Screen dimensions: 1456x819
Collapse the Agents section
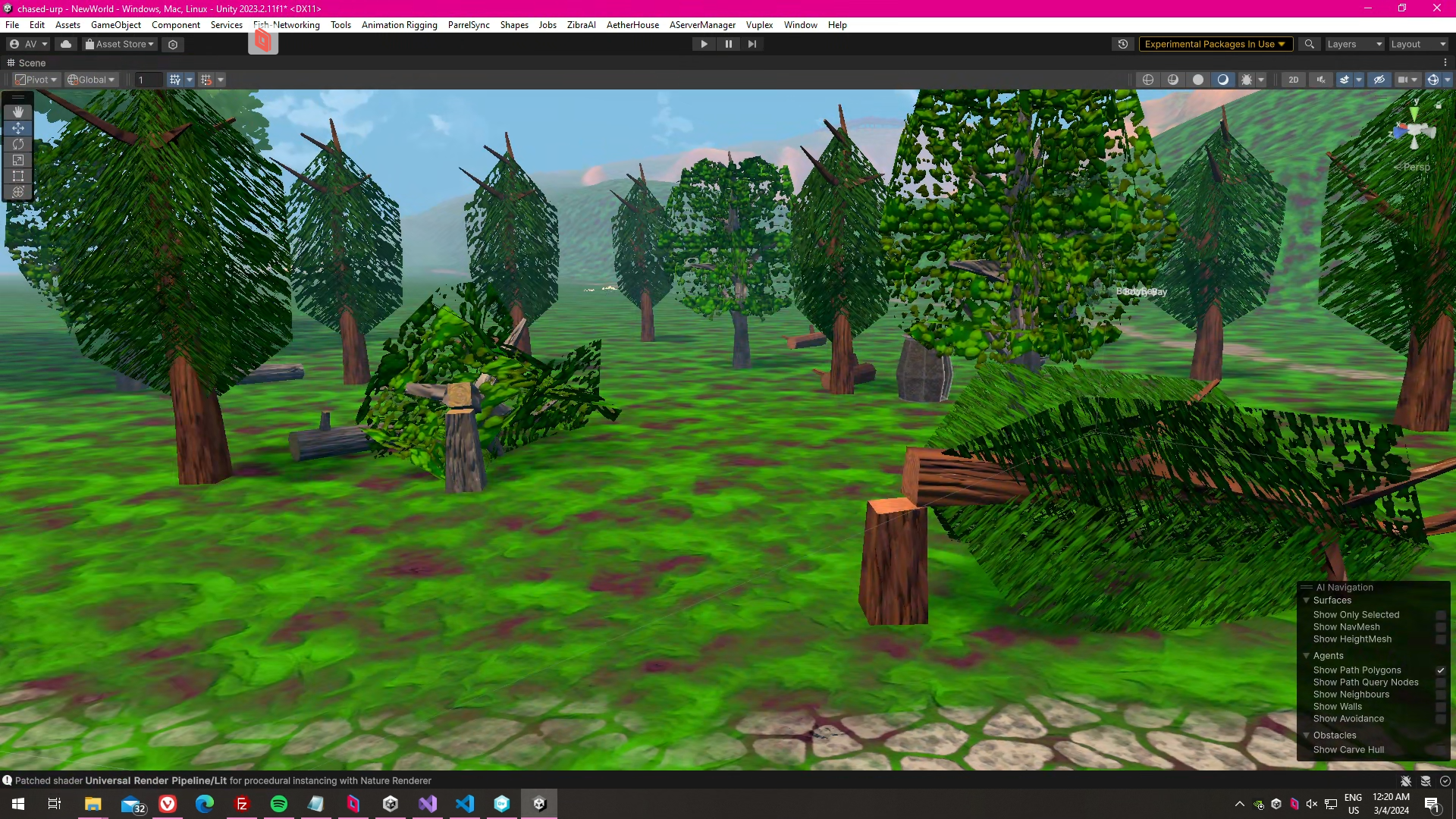point(1307,656)
